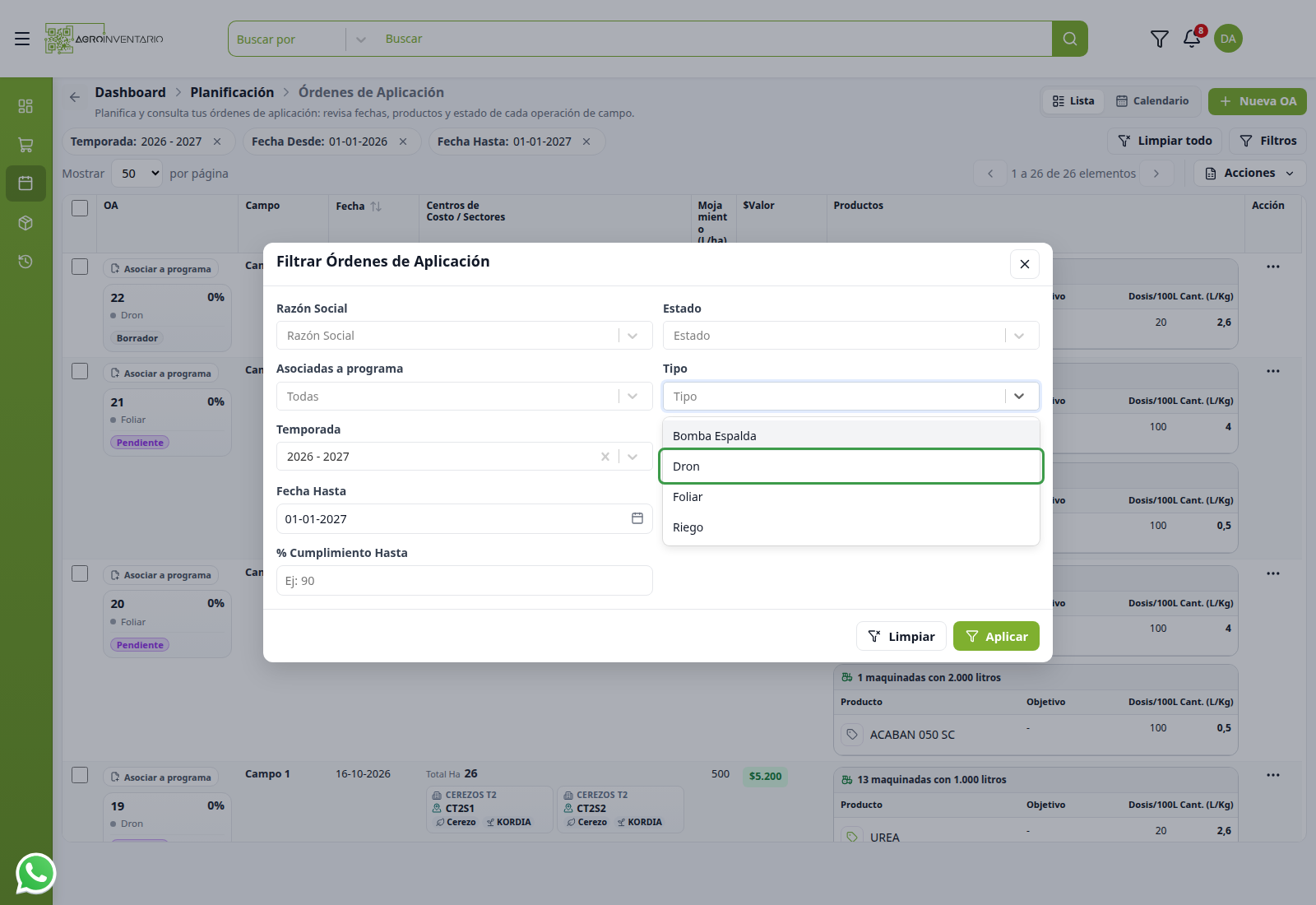Select the Riego option

[x=851, y=527]
